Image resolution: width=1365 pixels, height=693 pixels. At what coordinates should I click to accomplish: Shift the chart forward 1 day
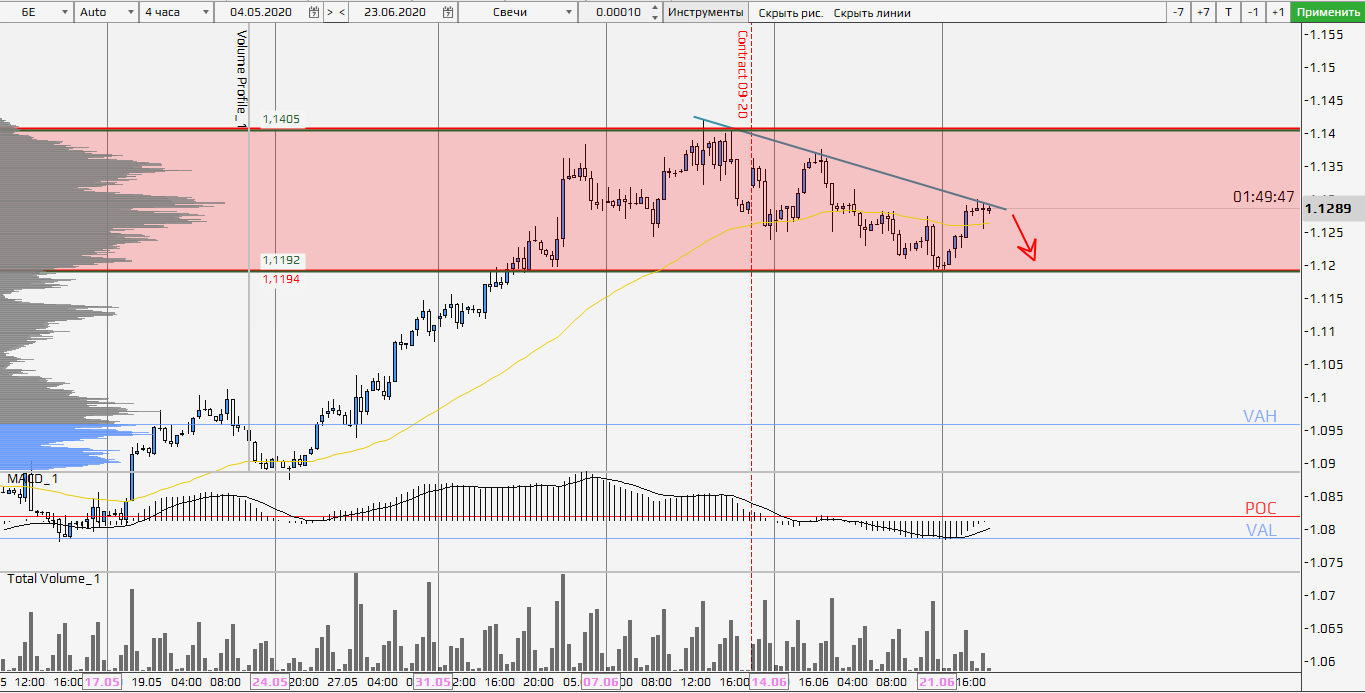[x=1277, y=13]
